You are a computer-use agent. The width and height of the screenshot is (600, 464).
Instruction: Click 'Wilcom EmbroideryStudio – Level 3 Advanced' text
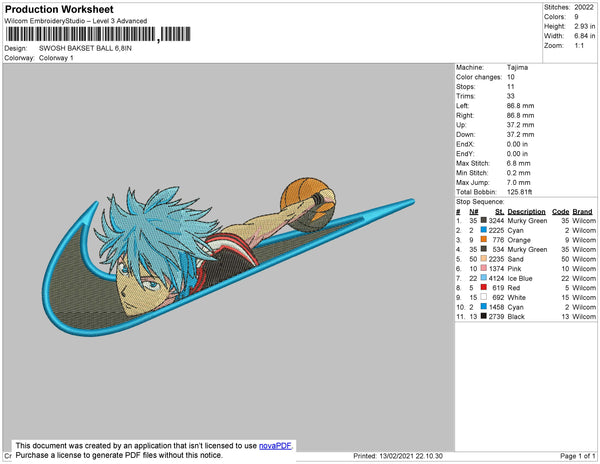coord(76,21)
